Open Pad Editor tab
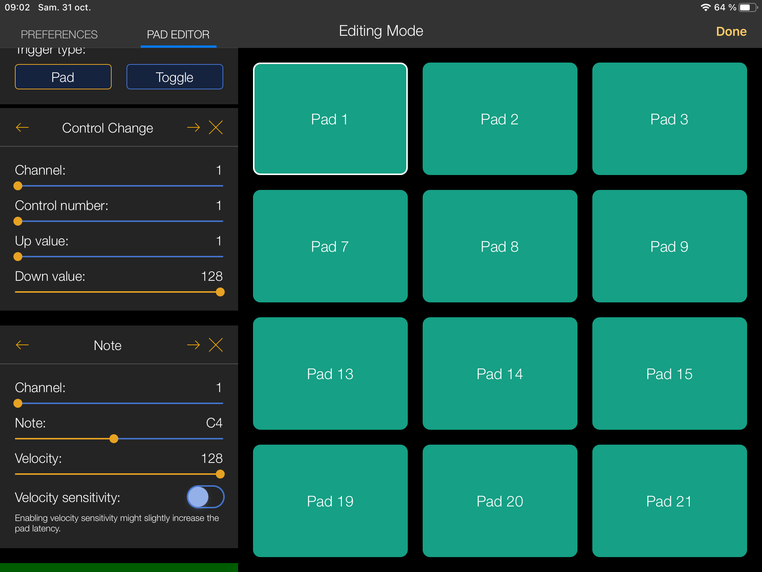This screenshot has width=762, height=572. (178, 34)
